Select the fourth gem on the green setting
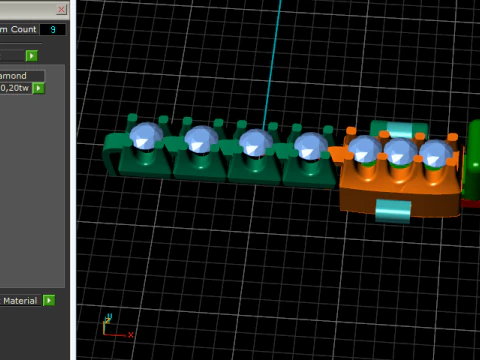 [x=311, y=146]
